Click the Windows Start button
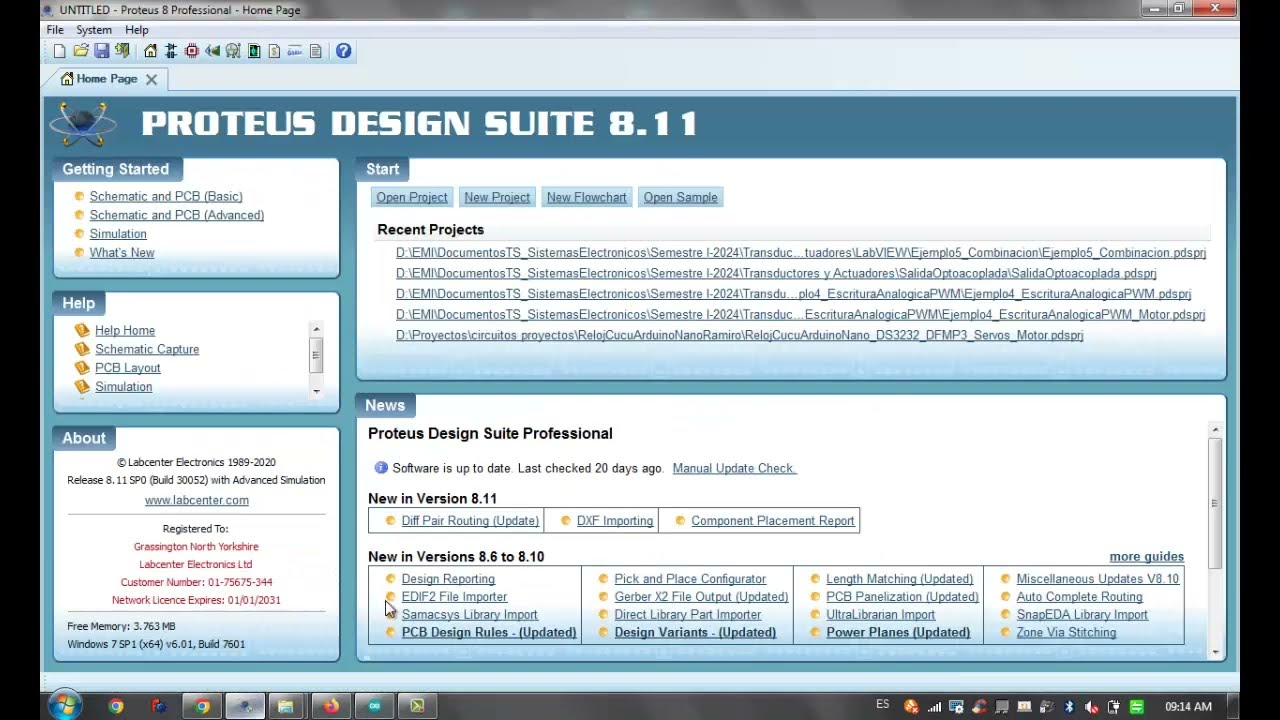Image resolution: width=1280 pixels, height=720 pixels. pos(64,705)
